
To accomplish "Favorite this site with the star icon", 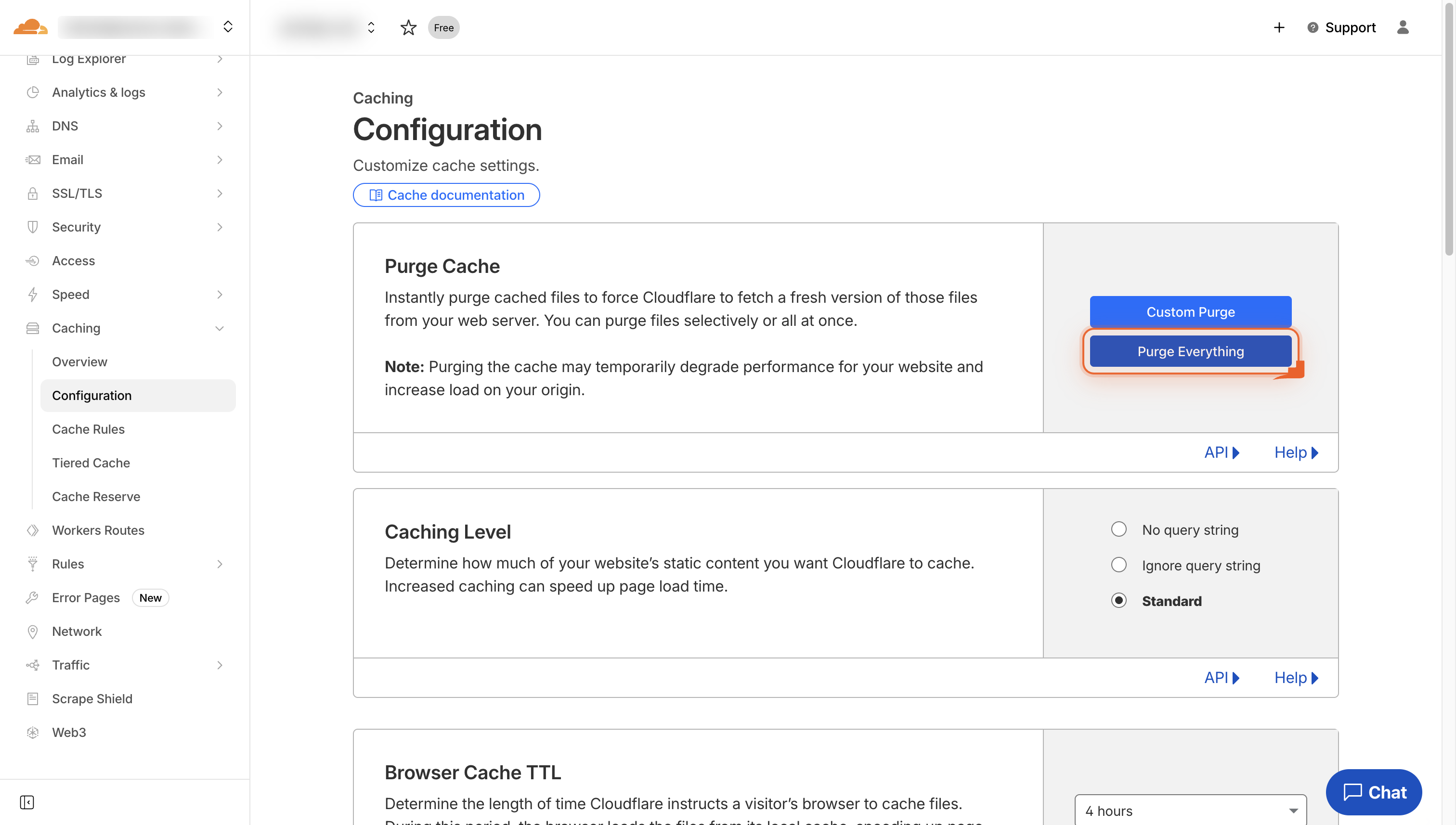I will (x=408, y=27).
